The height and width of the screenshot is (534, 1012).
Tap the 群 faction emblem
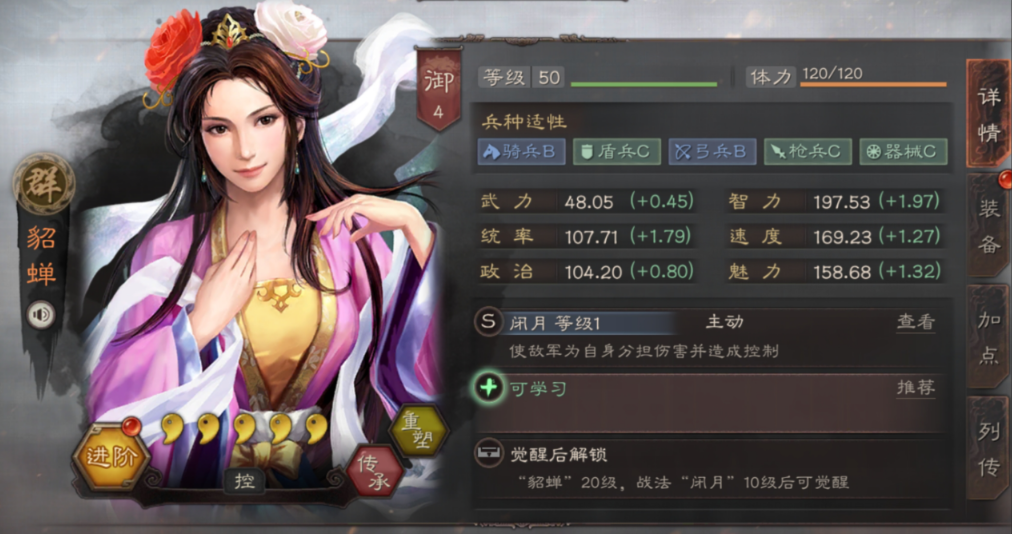pos(43,184)
